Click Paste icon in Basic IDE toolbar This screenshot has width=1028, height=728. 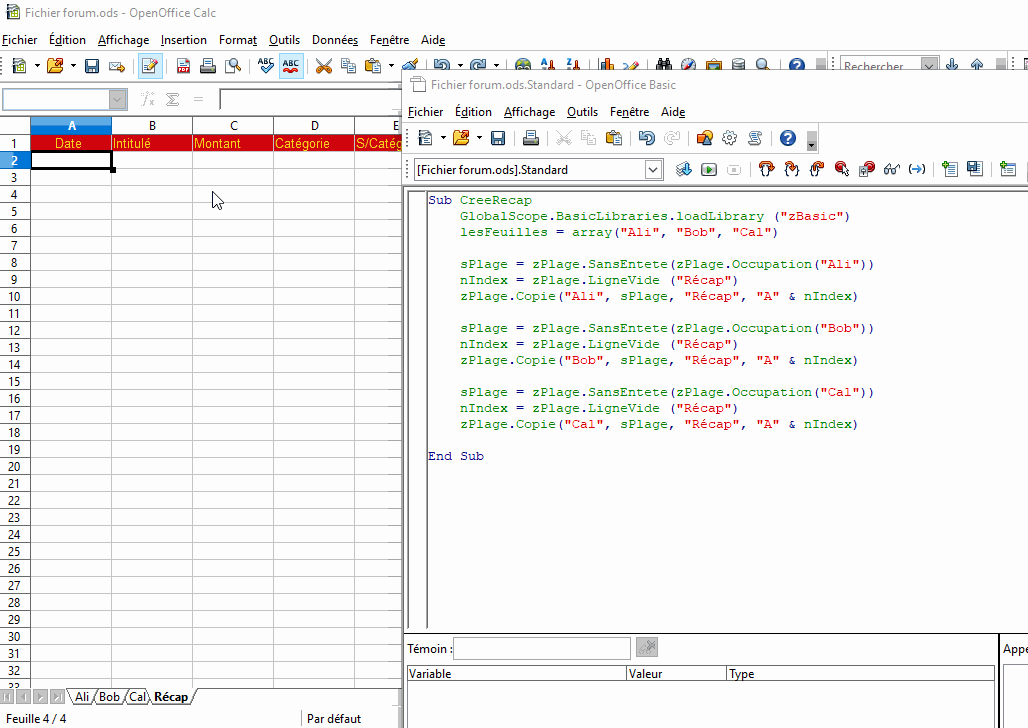coord(614,138)
